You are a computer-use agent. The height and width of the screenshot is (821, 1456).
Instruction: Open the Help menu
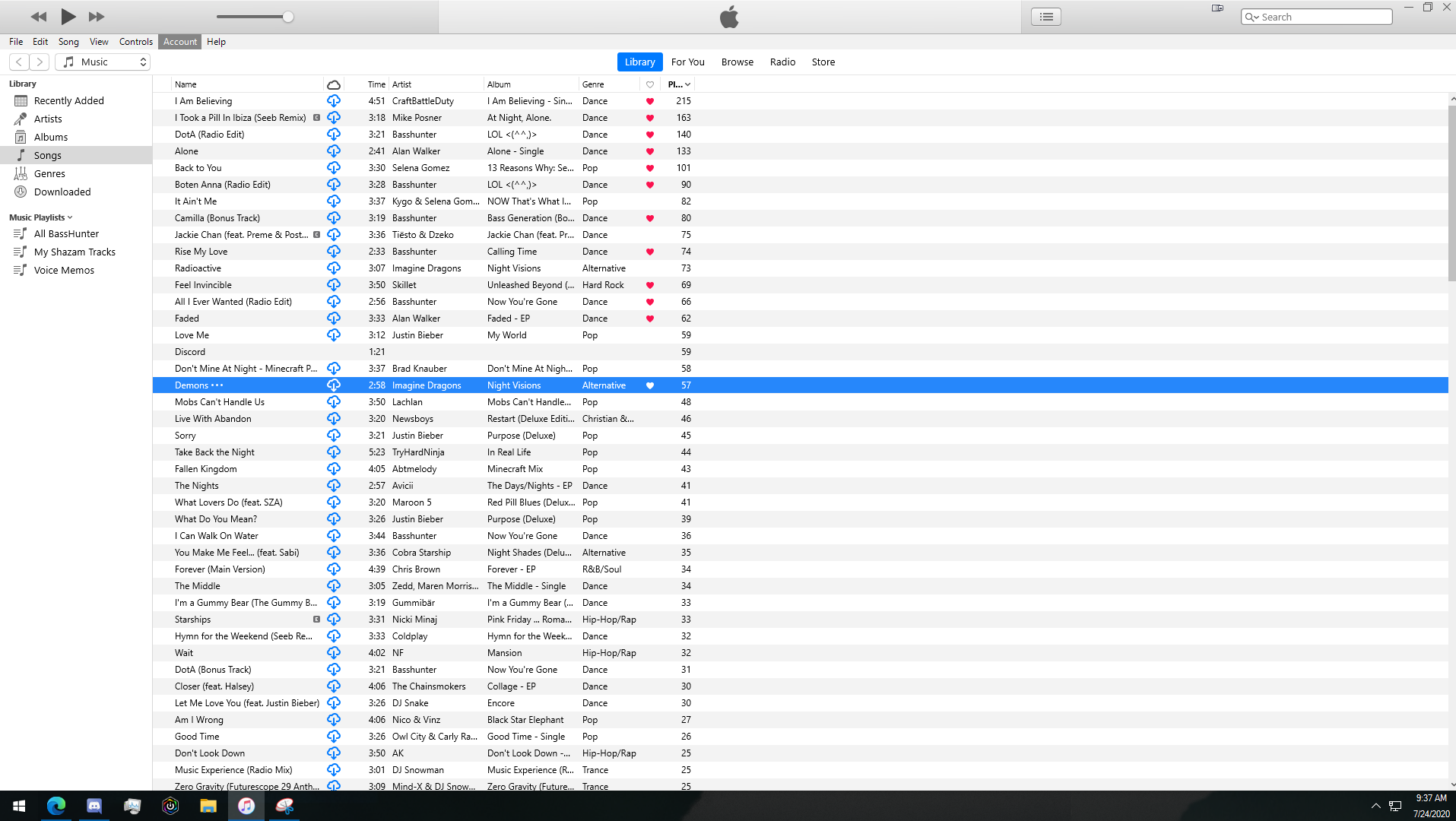pos(216,42)
